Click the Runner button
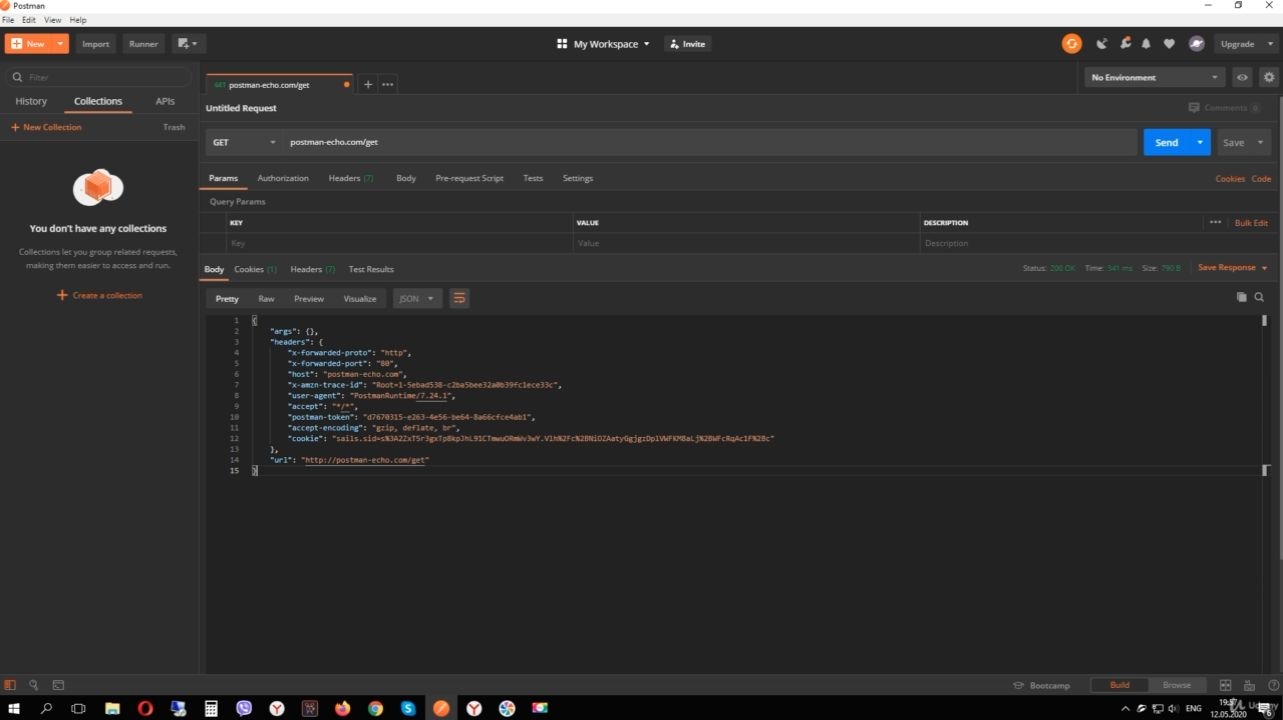This screenshot has width=1283, height=720. 143,44
